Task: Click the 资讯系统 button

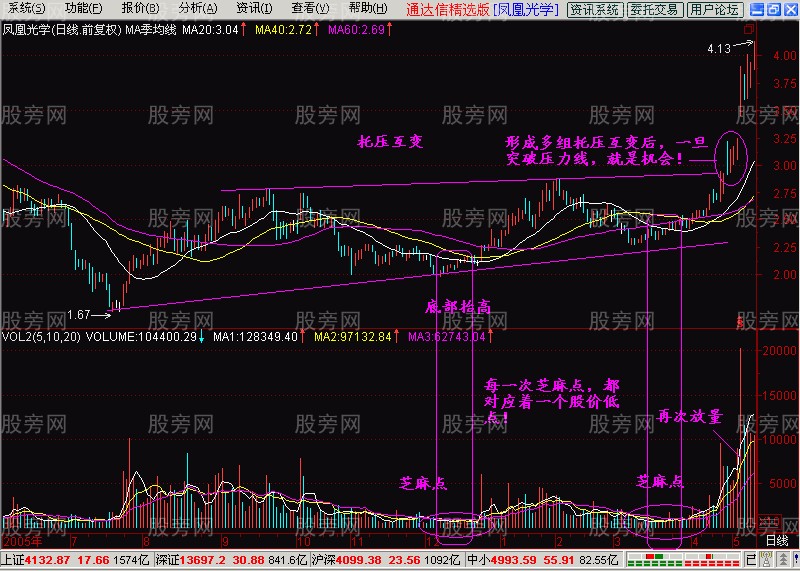Action: pos(595,9)
